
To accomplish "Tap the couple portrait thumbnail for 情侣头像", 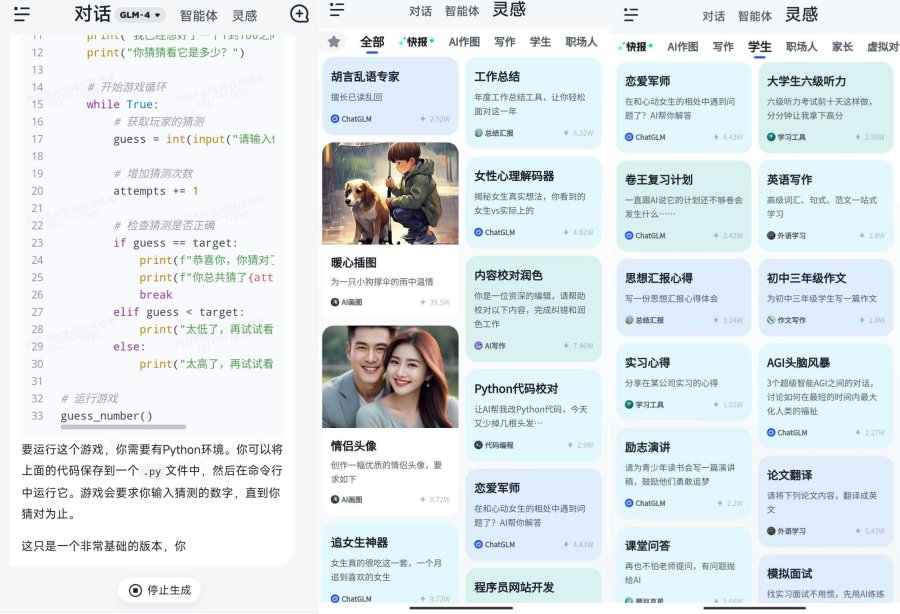I will 390,377.
